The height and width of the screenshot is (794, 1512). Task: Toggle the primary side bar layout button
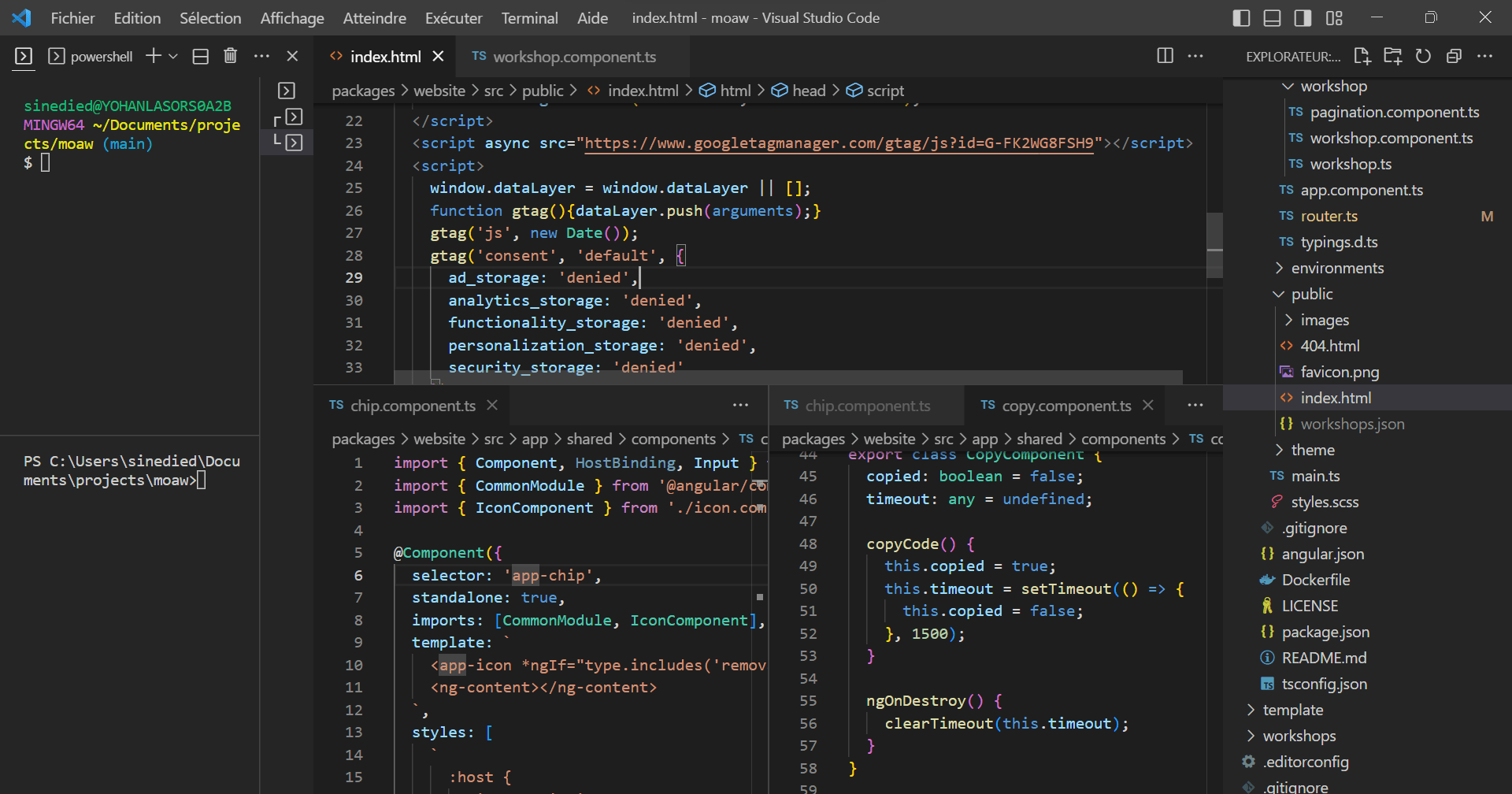pyautogui.click(x=1241, y=18)
